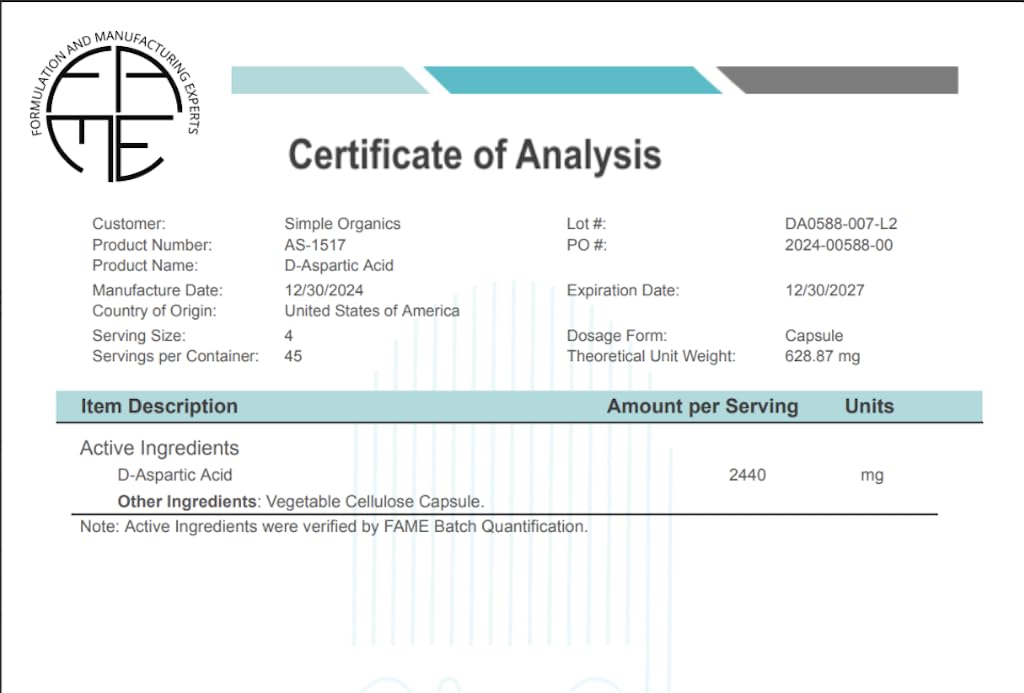Click the expiration date 12/30/2027
The width and height of the screenshot is (1024, 693).
[x=825, y=290]
